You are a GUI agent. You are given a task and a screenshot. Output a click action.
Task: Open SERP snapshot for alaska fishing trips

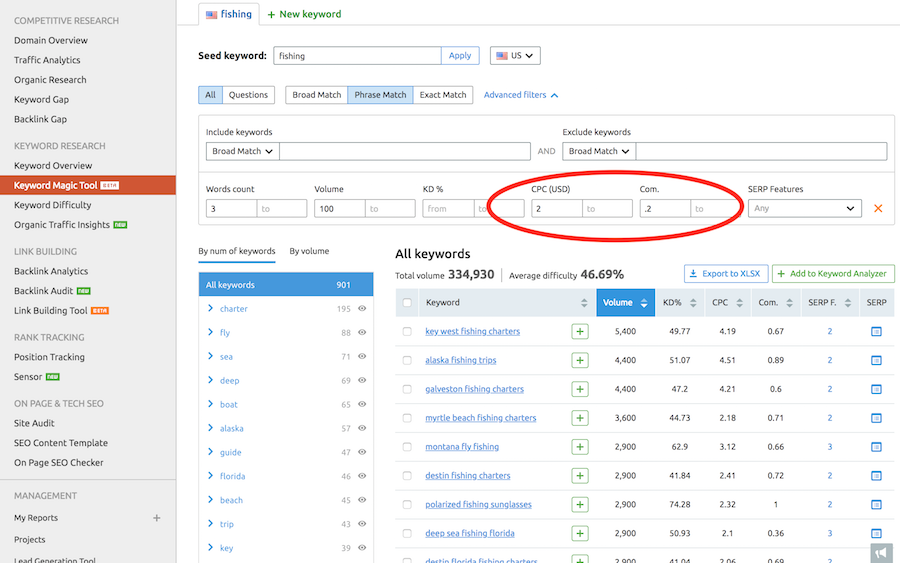pyautogui.click(x=876, y=360)
